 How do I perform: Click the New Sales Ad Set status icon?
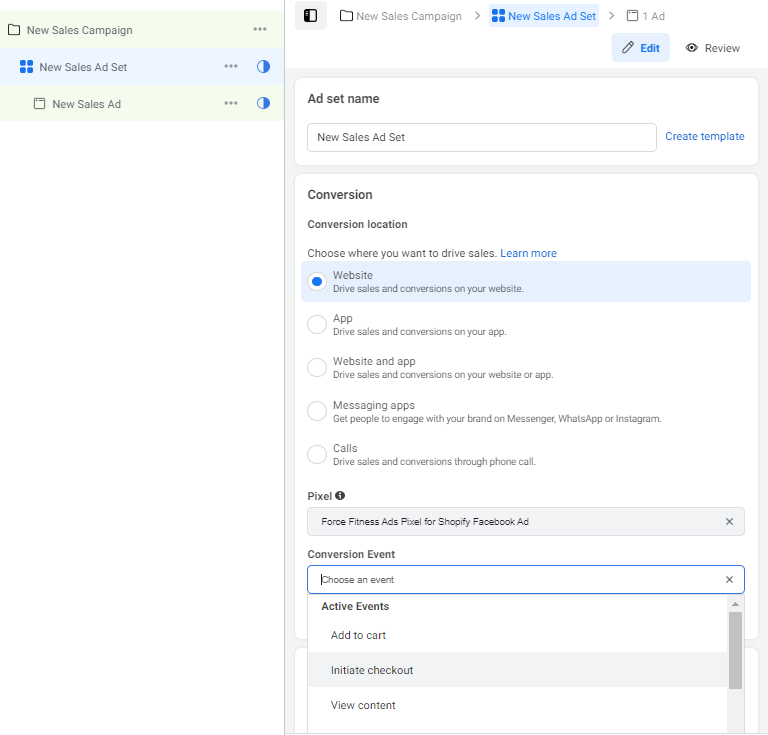pyautogui.click(x=263, y=67)
